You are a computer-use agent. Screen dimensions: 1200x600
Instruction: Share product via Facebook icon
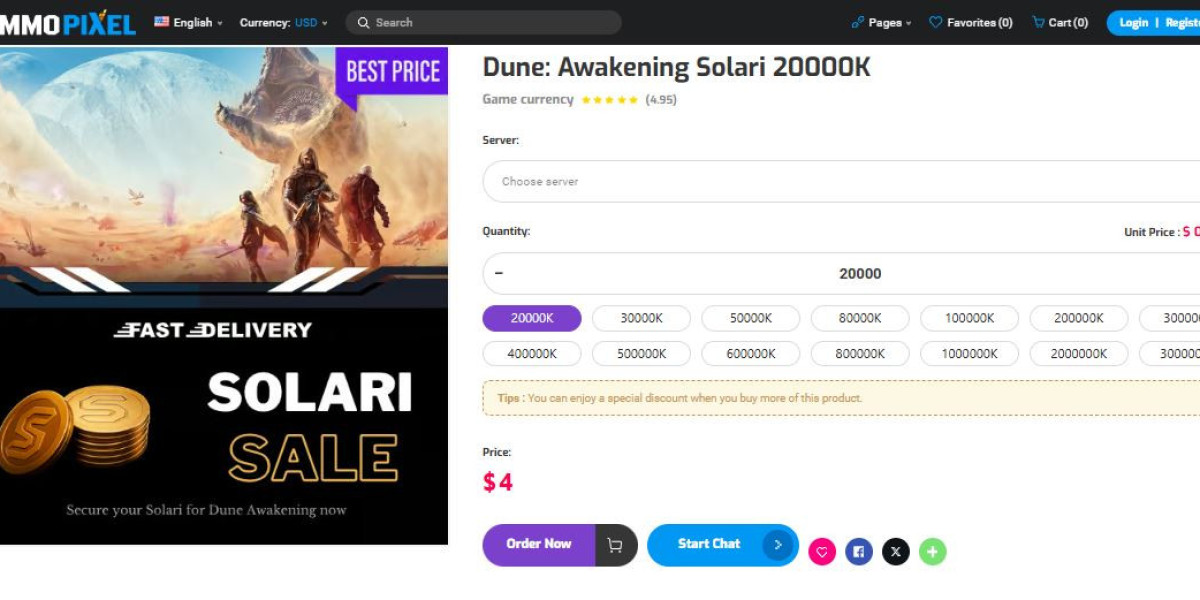coord(859,551)
